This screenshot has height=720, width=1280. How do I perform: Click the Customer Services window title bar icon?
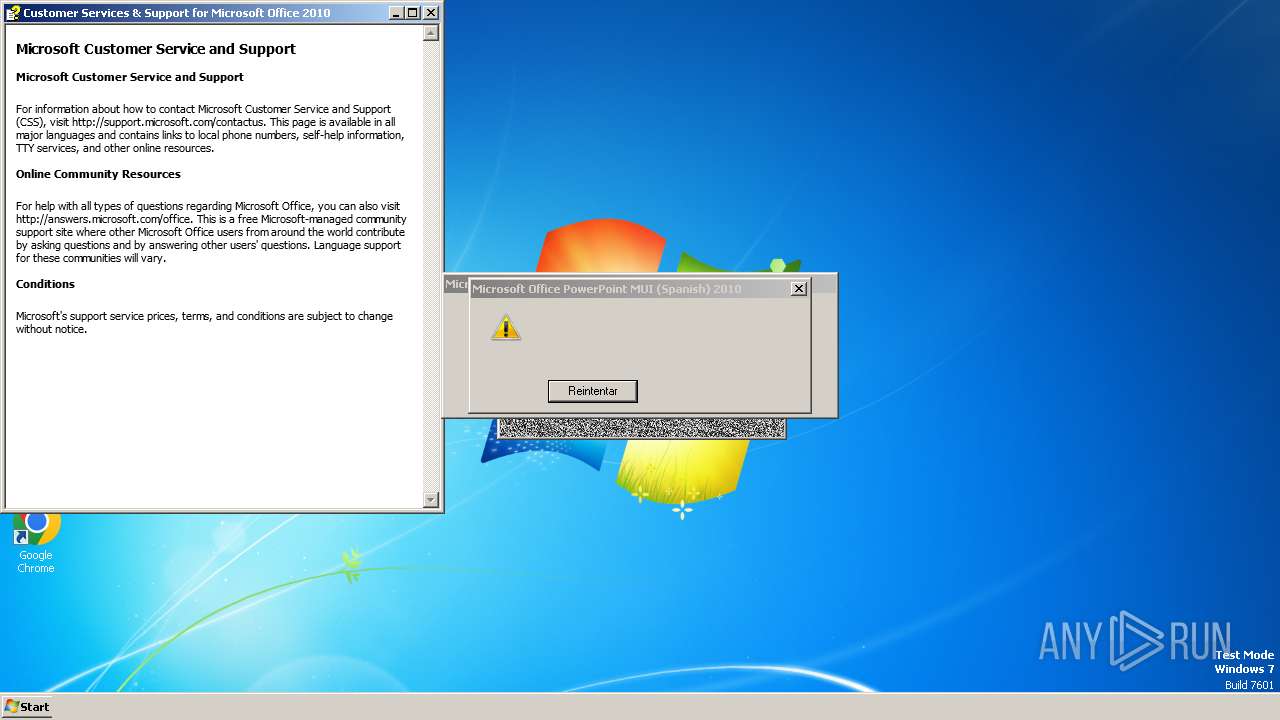[x=13, y=13]
